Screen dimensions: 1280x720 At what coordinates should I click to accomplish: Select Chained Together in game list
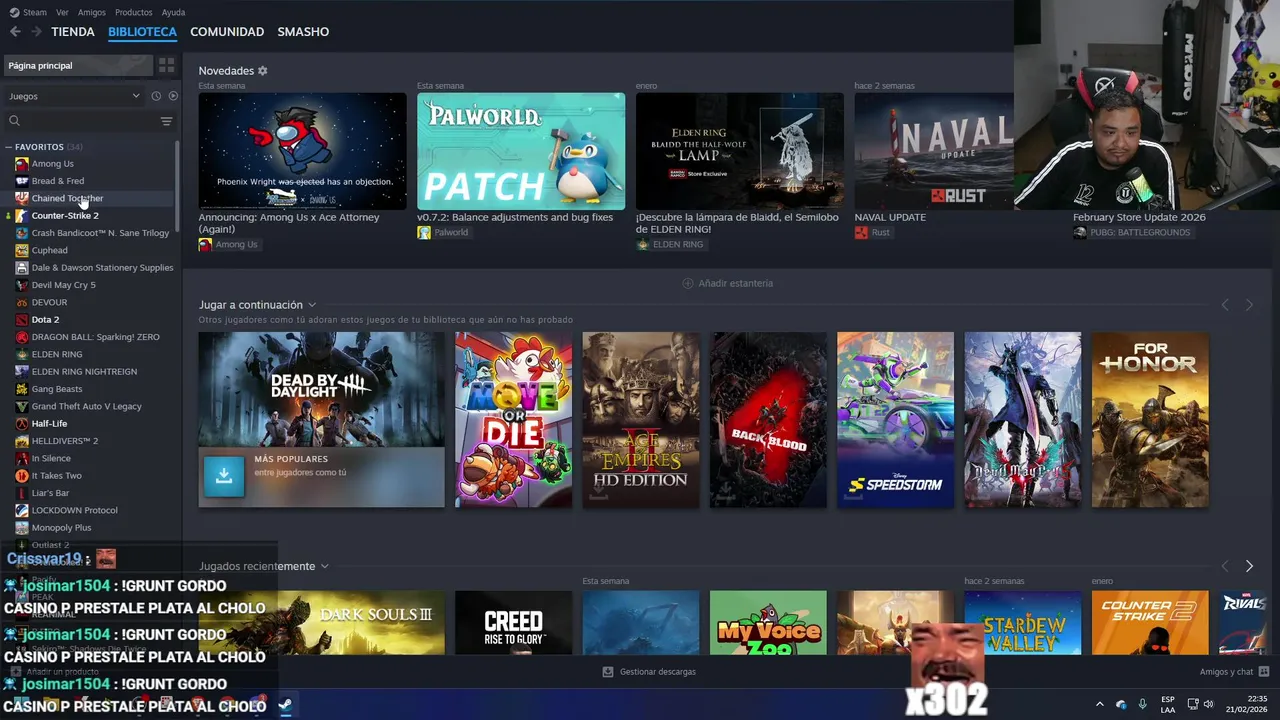[x=67, y=198]
